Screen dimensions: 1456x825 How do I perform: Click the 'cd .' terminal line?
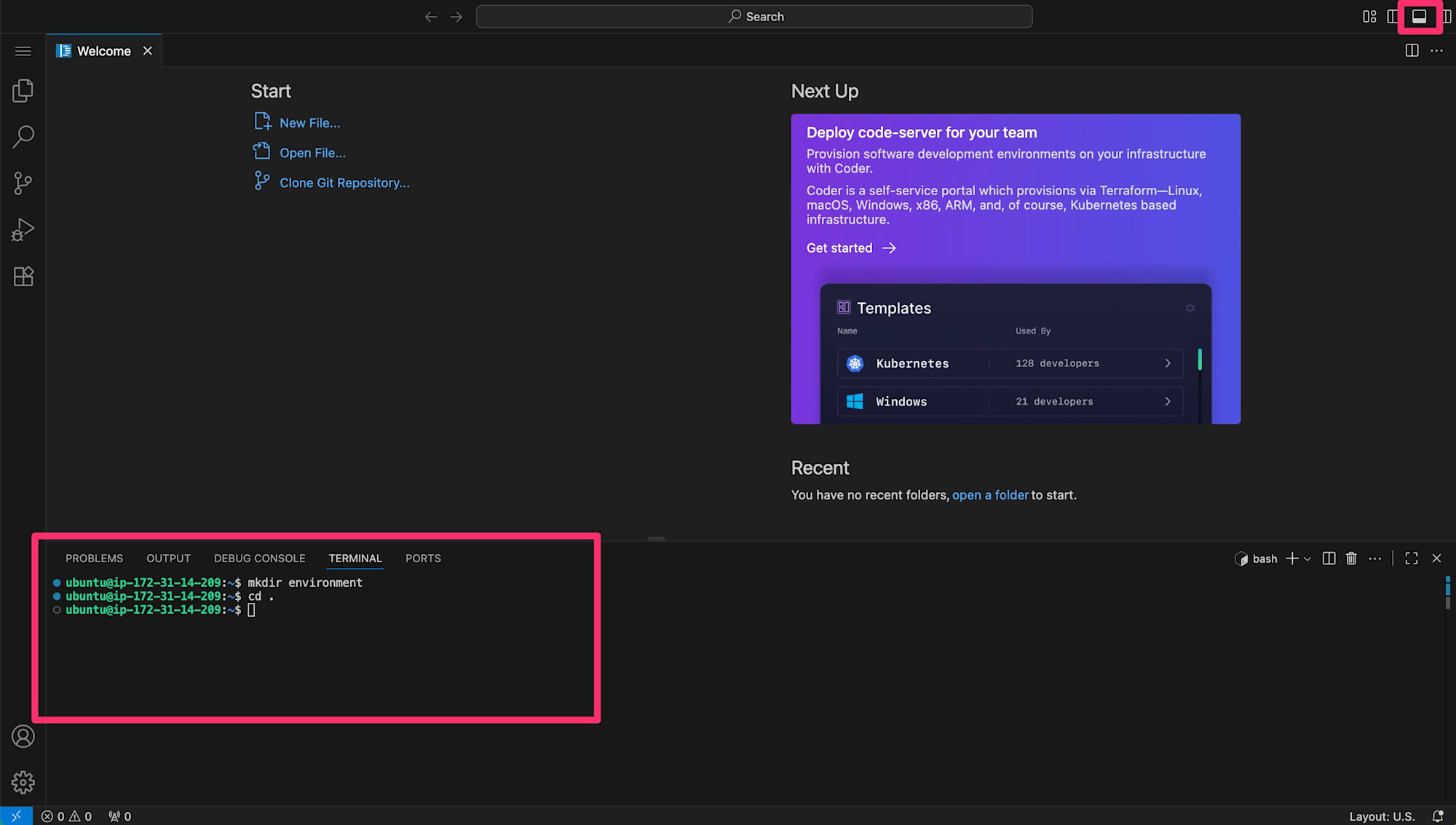pyautogui.click(x=164, y=596)
